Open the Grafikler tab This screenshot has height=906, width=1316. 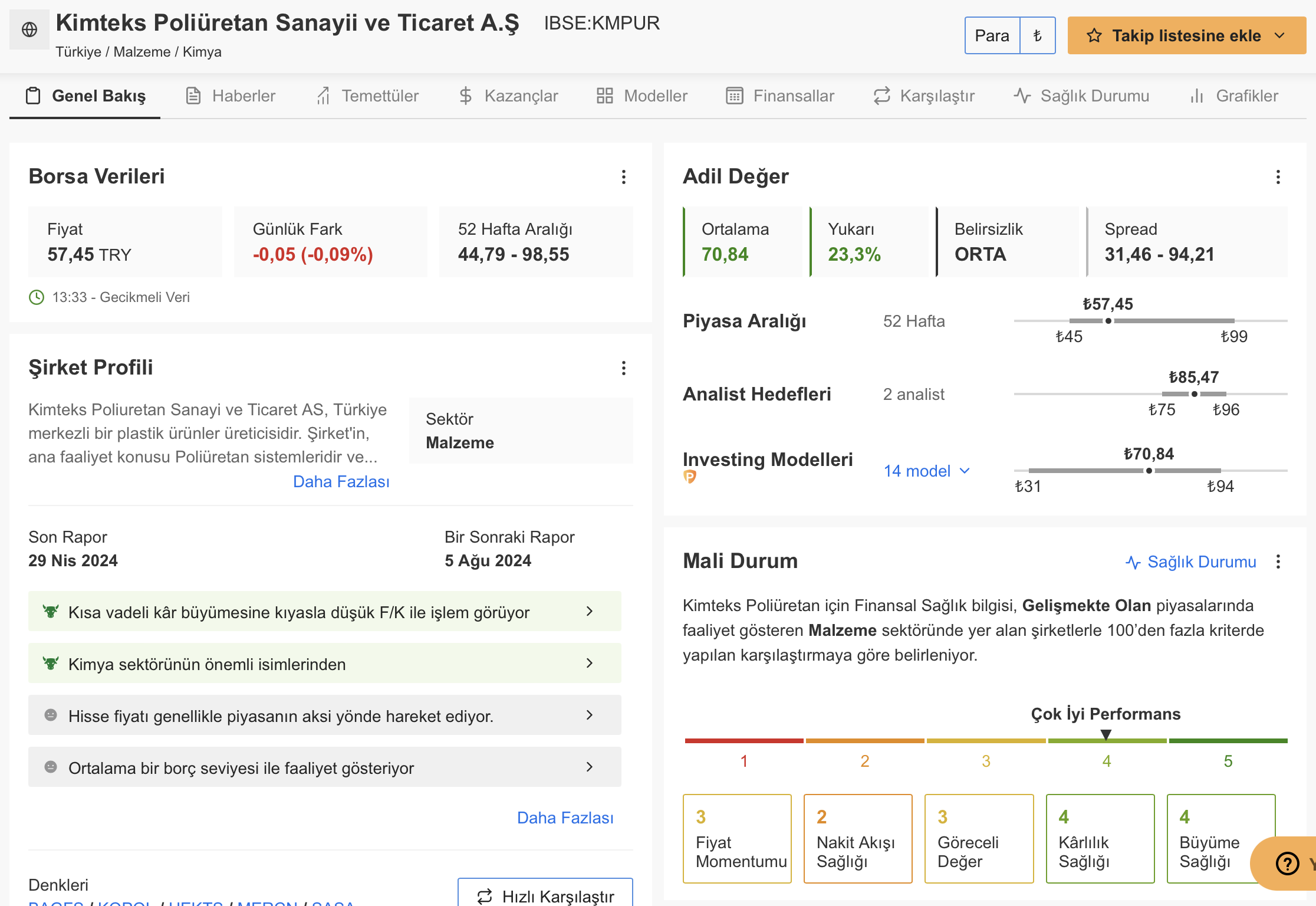click(x=1234, y=96)
